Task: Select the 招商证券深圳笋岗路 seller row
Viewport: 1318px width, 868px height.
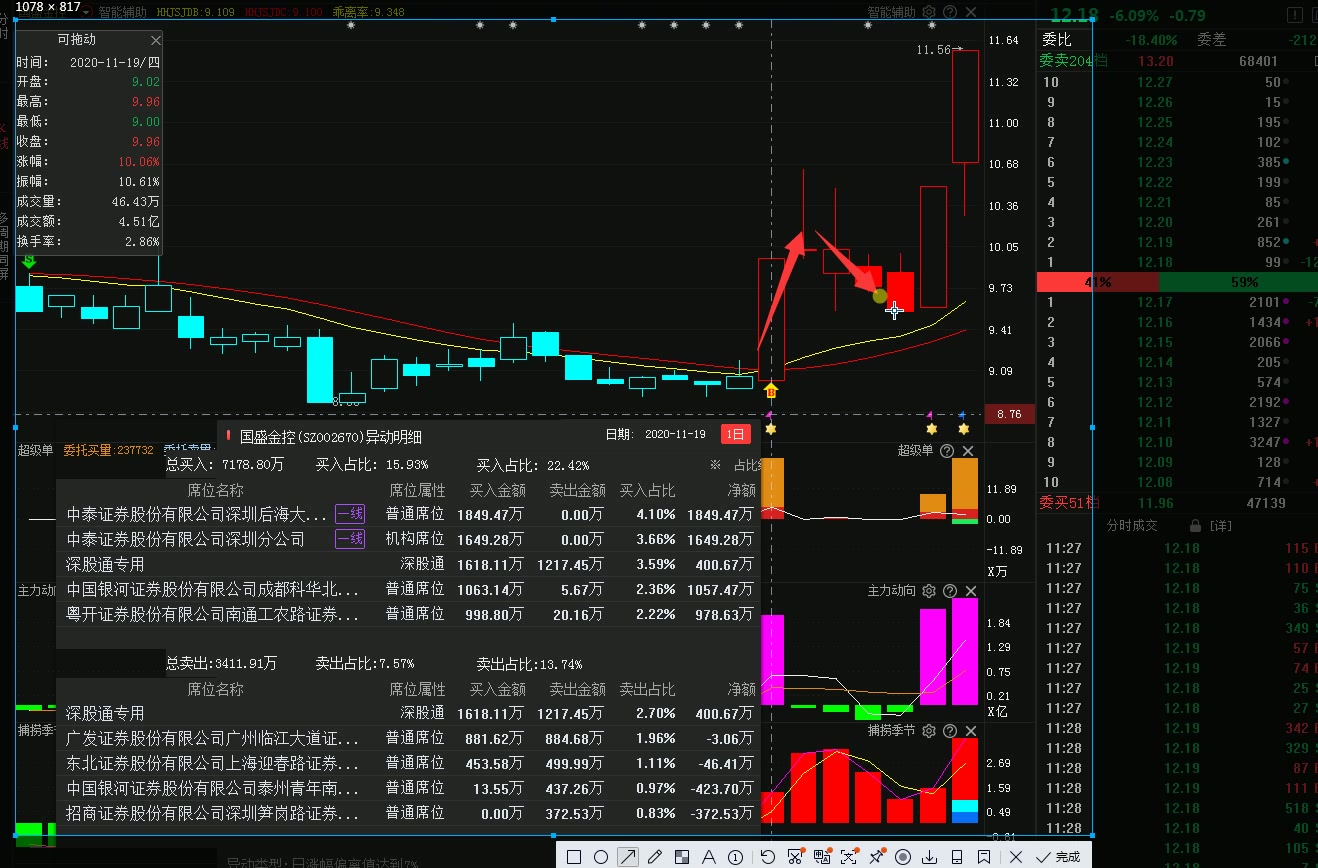Action: (x=408, y=813)
